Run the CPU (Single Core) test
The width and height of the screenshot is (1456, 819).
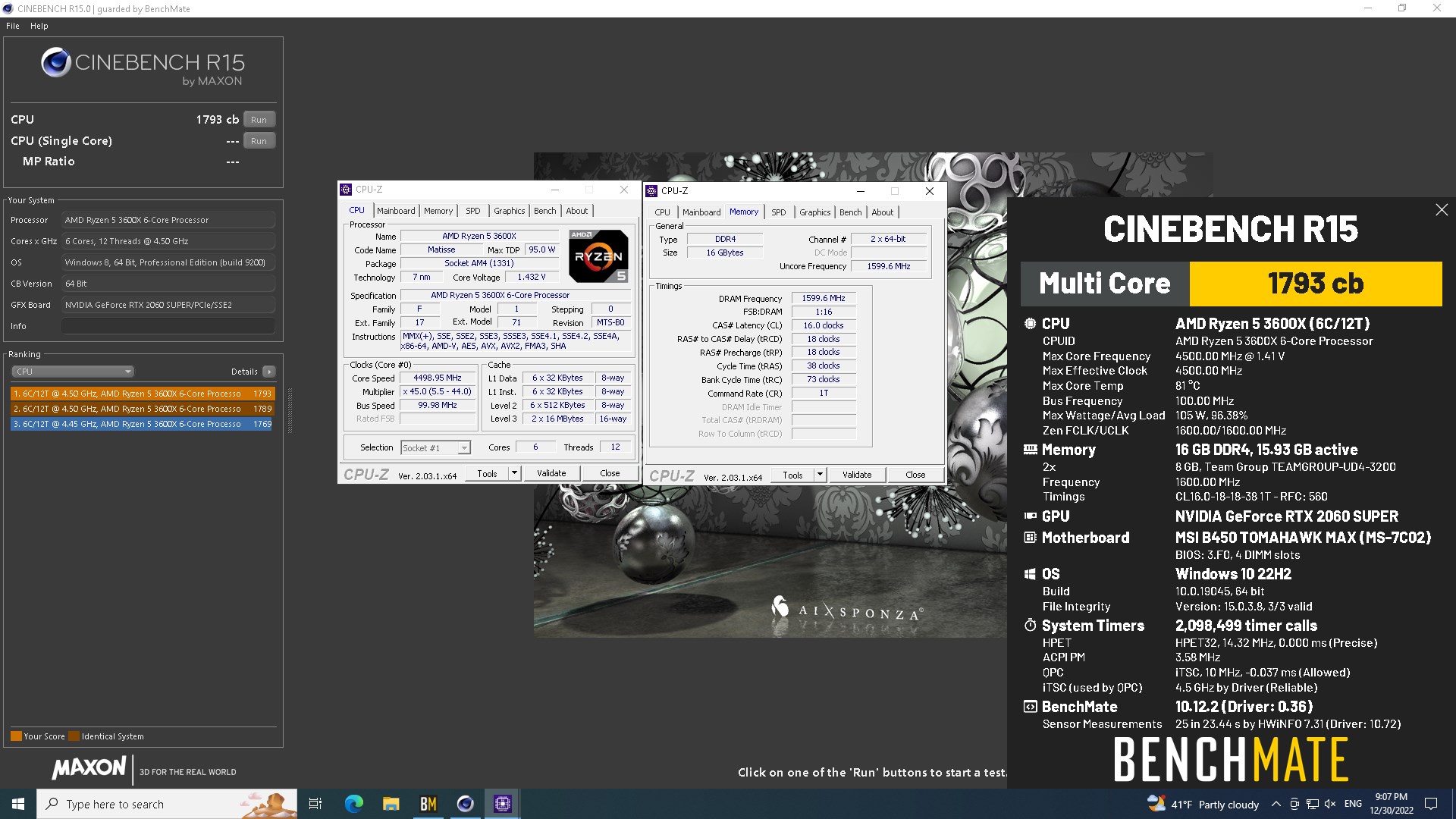click(259, 141)
